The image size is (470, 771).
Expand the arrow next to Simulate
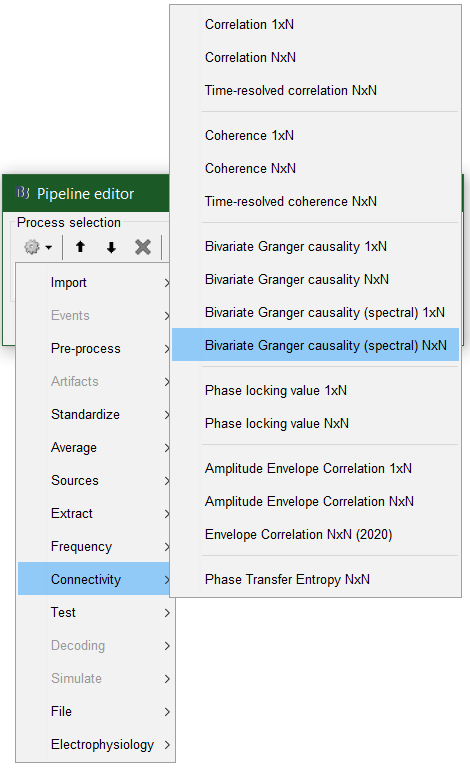pyautogui.click(x=167, y=679)
